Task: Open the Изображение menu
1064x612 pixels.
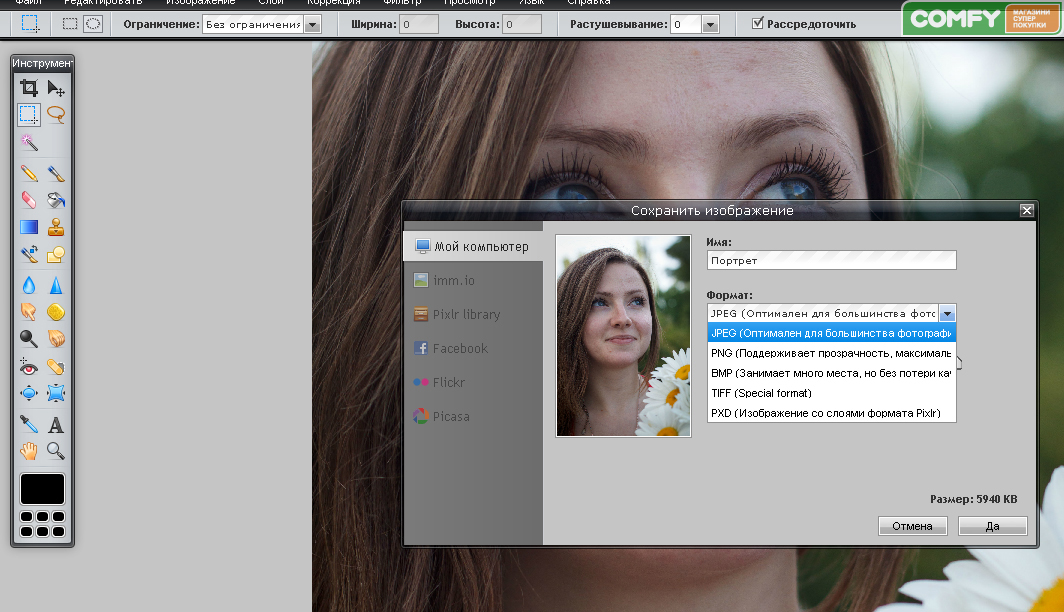Action: click(x=200, y=3)
